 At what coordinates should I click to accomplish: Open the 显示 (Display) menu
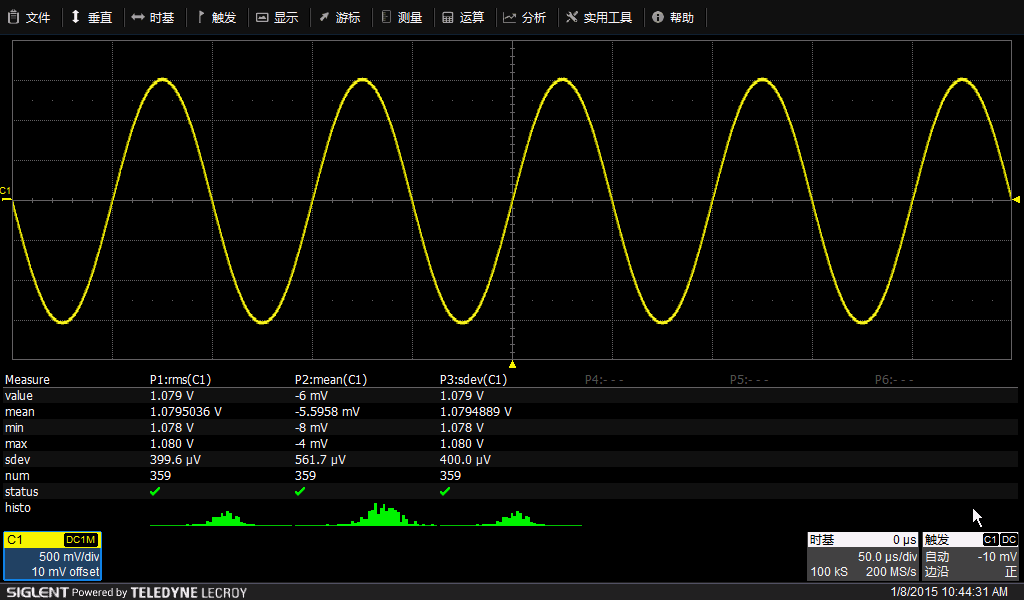[x=277, y=18]
